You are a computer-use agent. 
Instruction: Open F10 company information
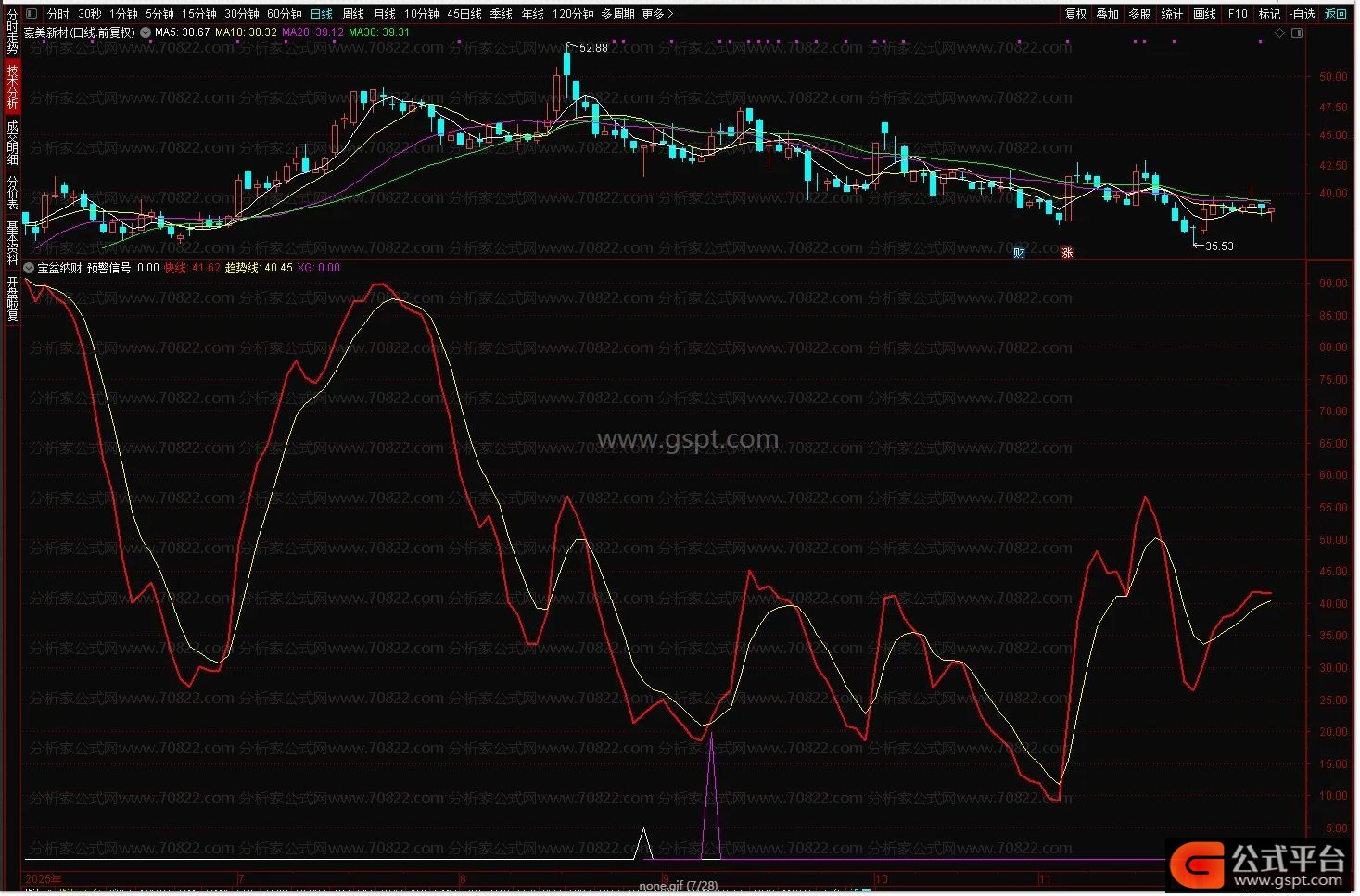point(1238,14)
